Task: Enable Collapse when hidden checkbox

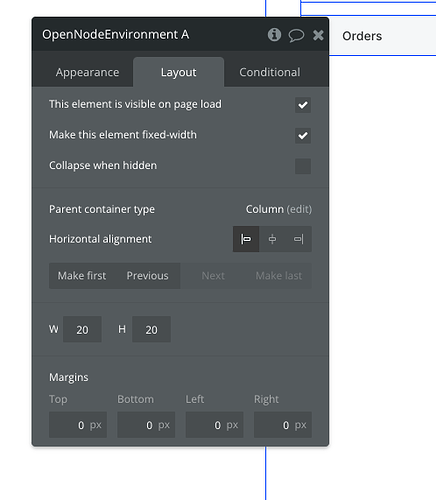Action: click(303, 166)
